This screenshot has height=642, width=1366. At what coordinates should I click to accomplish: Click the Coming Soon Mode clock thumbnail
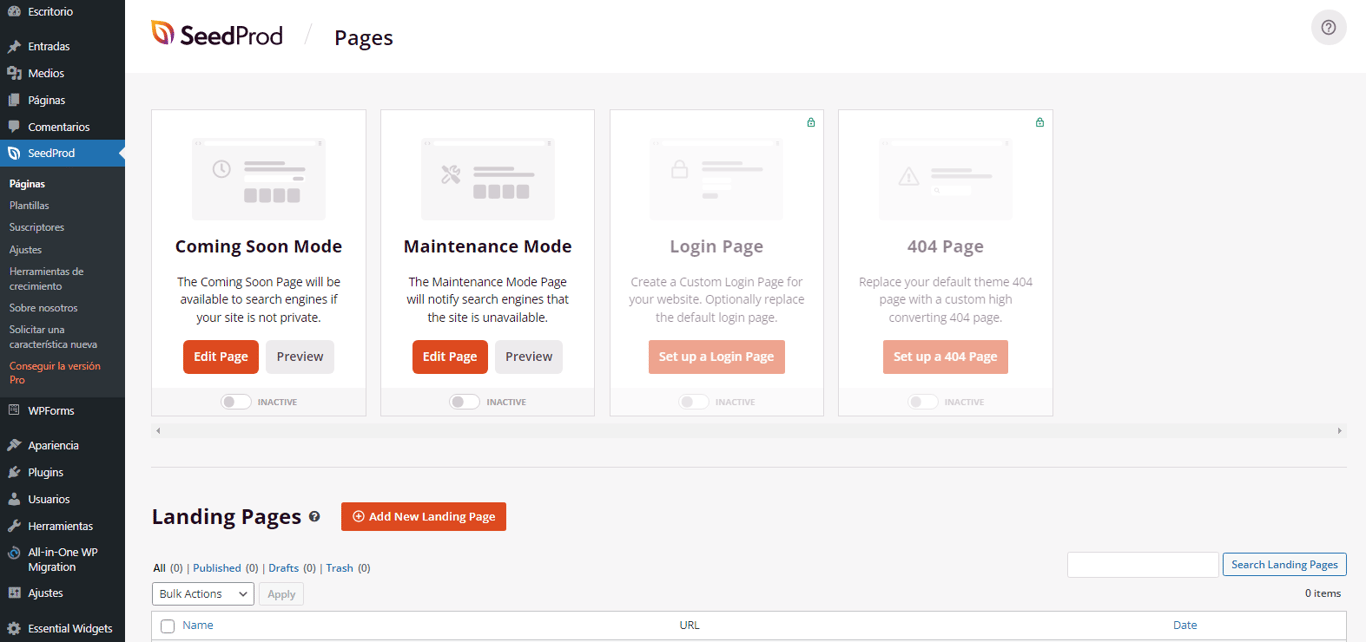(x=258, y=179)
